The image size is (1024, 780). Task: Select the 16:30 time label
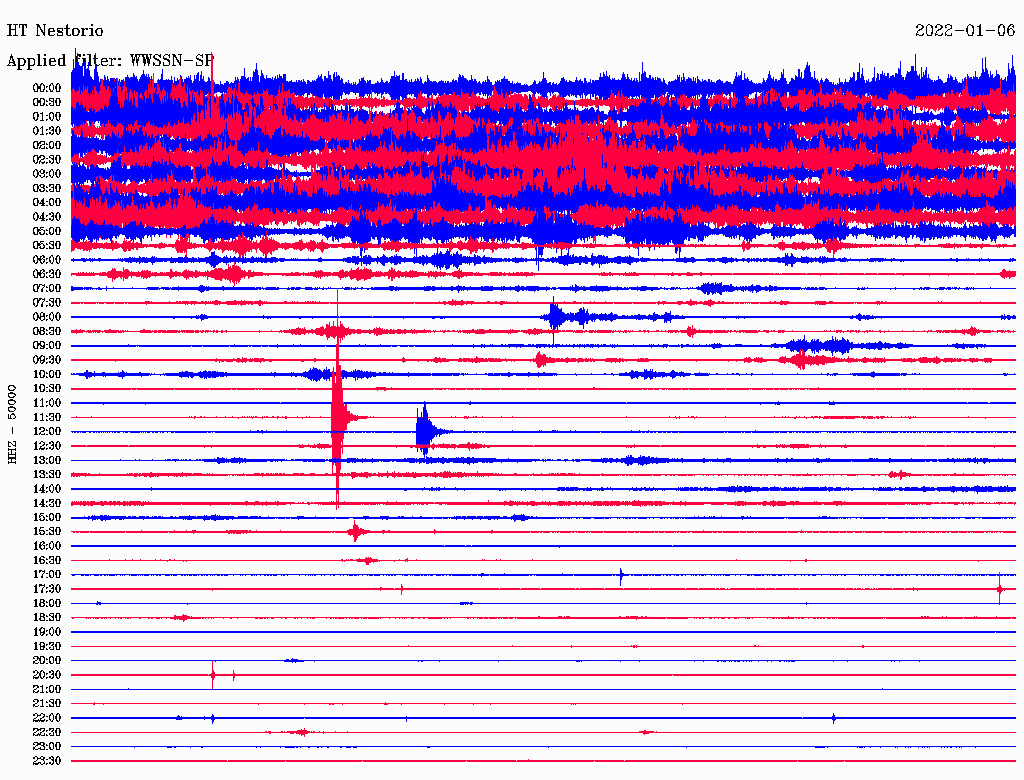(47, 560)
